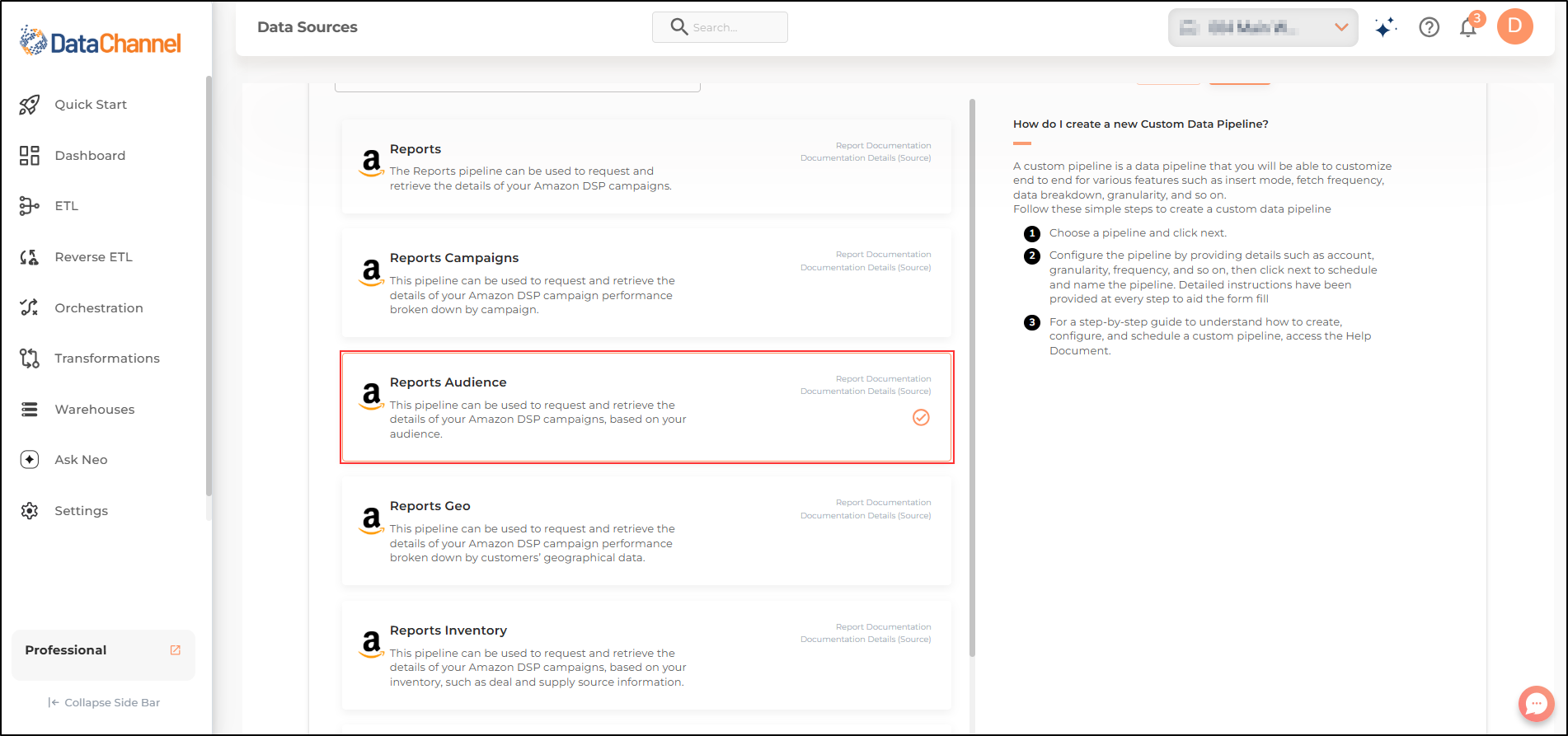Viewport: 1568px width, 736px height.
Task: Open the help question mark icon
Action: pos(1430,27)
